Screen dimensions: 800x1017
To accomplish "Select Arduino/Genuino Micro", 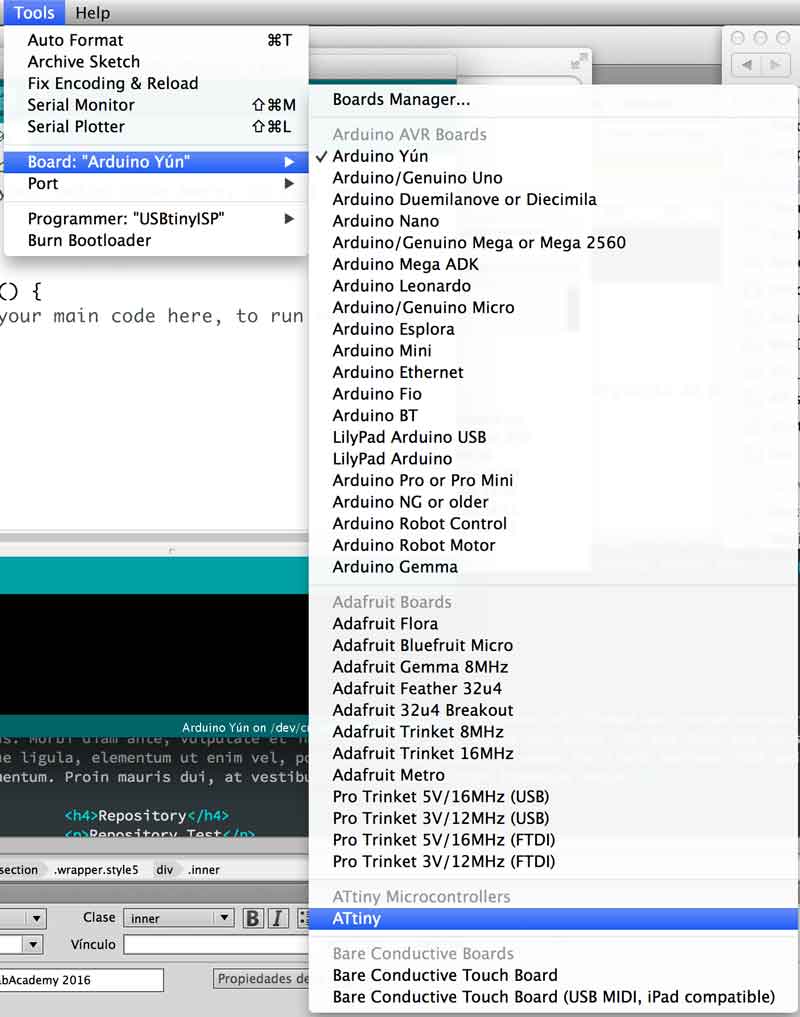I will tap(553, 307).
